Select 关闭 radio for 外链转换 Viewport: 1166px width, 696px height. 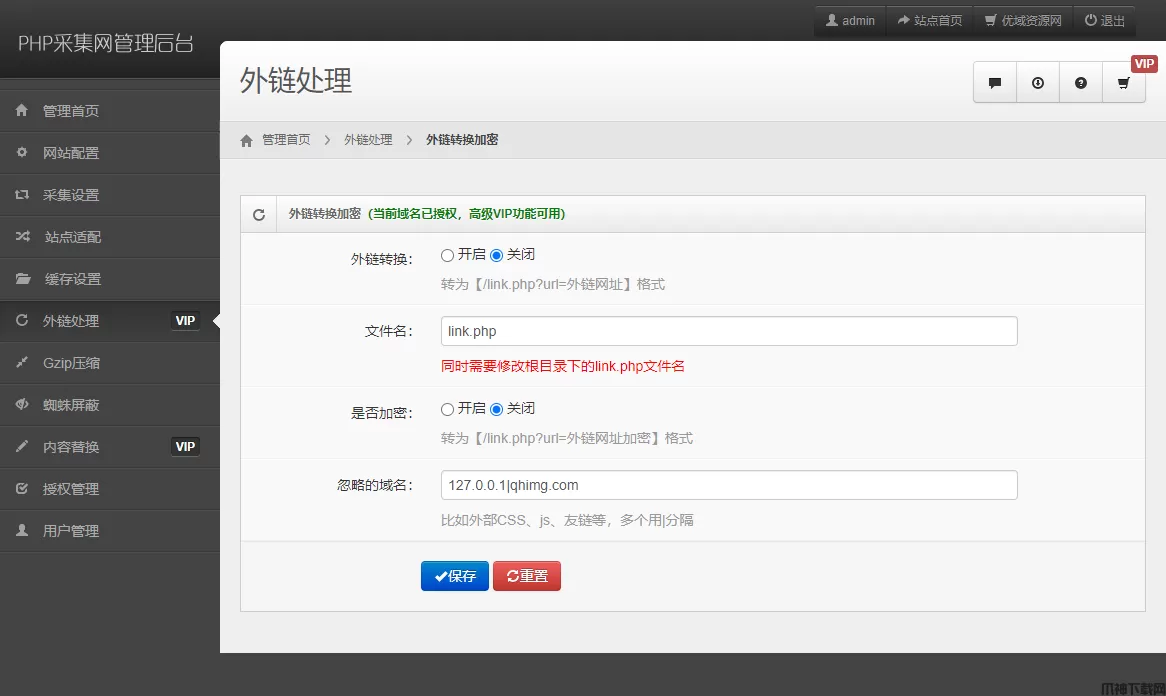point(497,255)
